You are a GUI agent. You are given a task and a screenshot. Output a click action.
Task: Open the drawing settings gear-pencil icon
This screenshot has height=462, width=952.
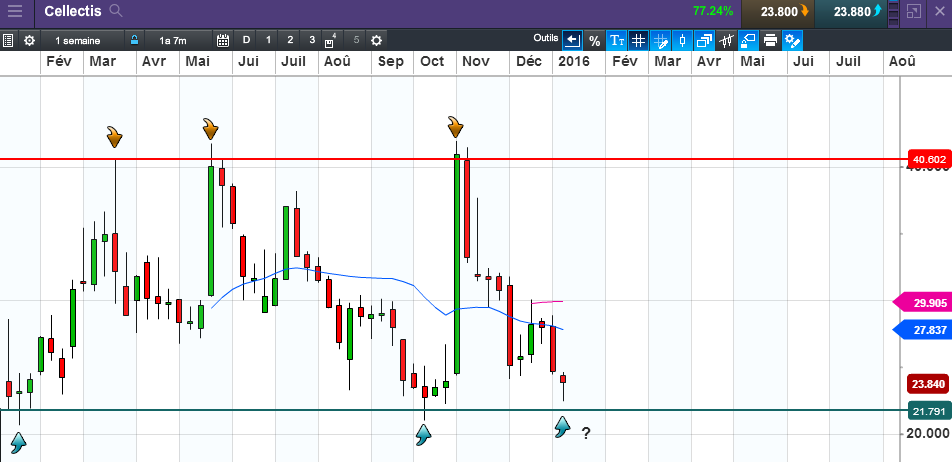point(792,41)
